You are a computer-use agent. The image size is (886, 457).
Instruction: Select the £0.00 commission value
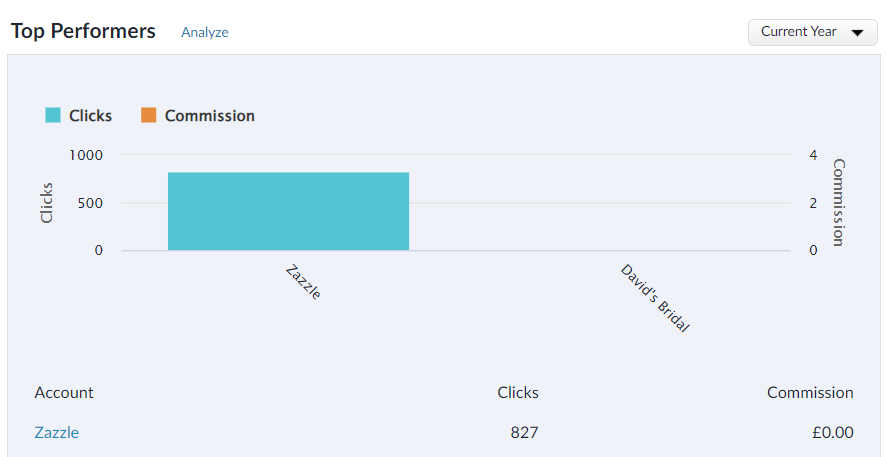click(x=833, y=433)
